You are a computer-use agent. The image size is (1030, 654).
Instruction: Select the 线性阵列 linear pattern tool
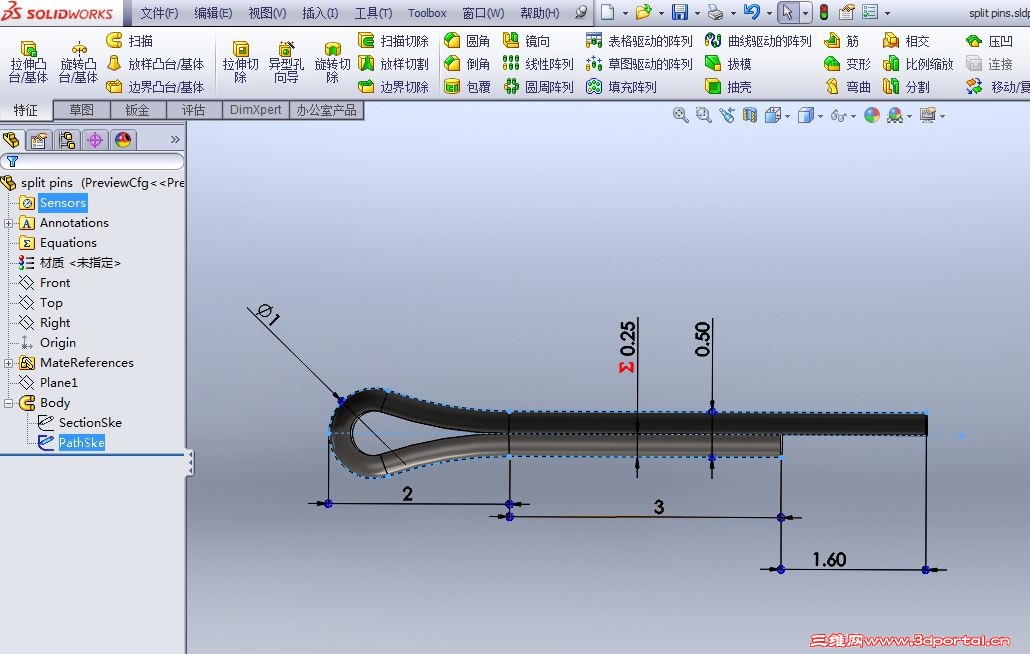click(x=538, y=64)
